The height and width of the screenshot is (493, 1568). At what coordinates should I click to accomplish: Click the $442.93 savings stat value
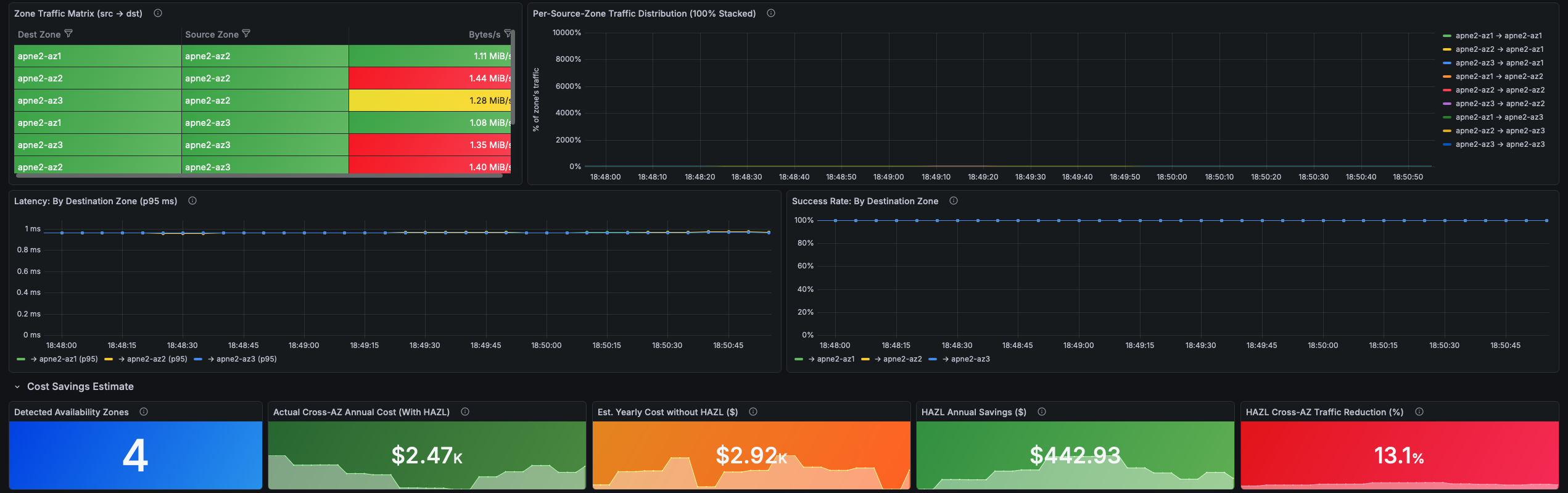[1075, 455]
